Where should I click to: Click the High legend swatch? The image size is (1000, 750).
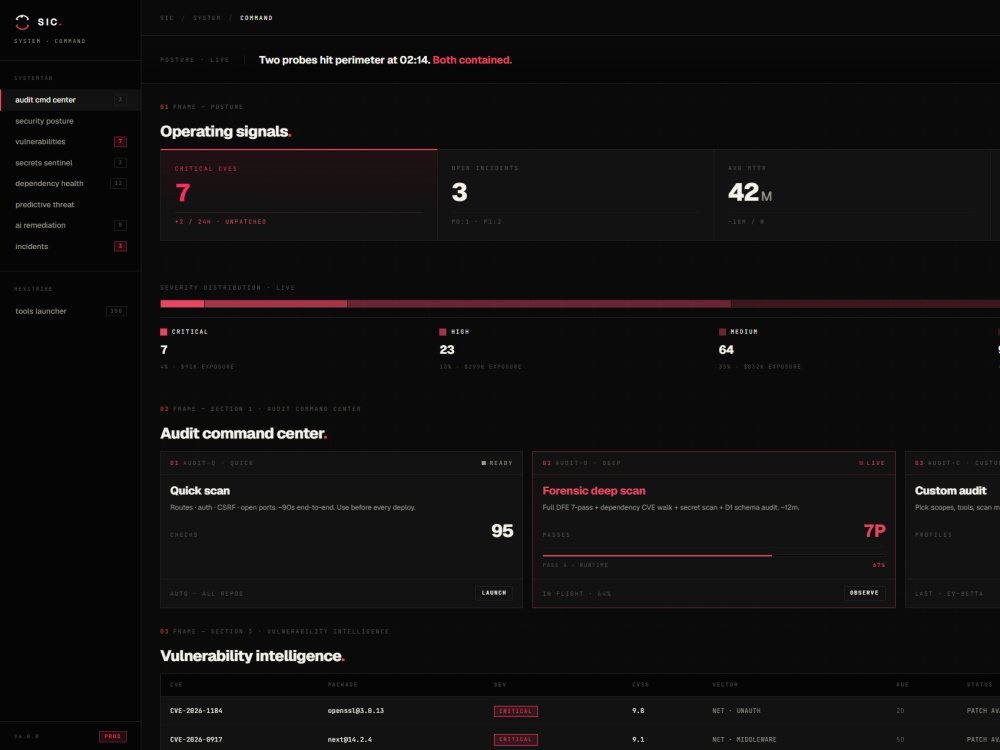tap(443, 332)
